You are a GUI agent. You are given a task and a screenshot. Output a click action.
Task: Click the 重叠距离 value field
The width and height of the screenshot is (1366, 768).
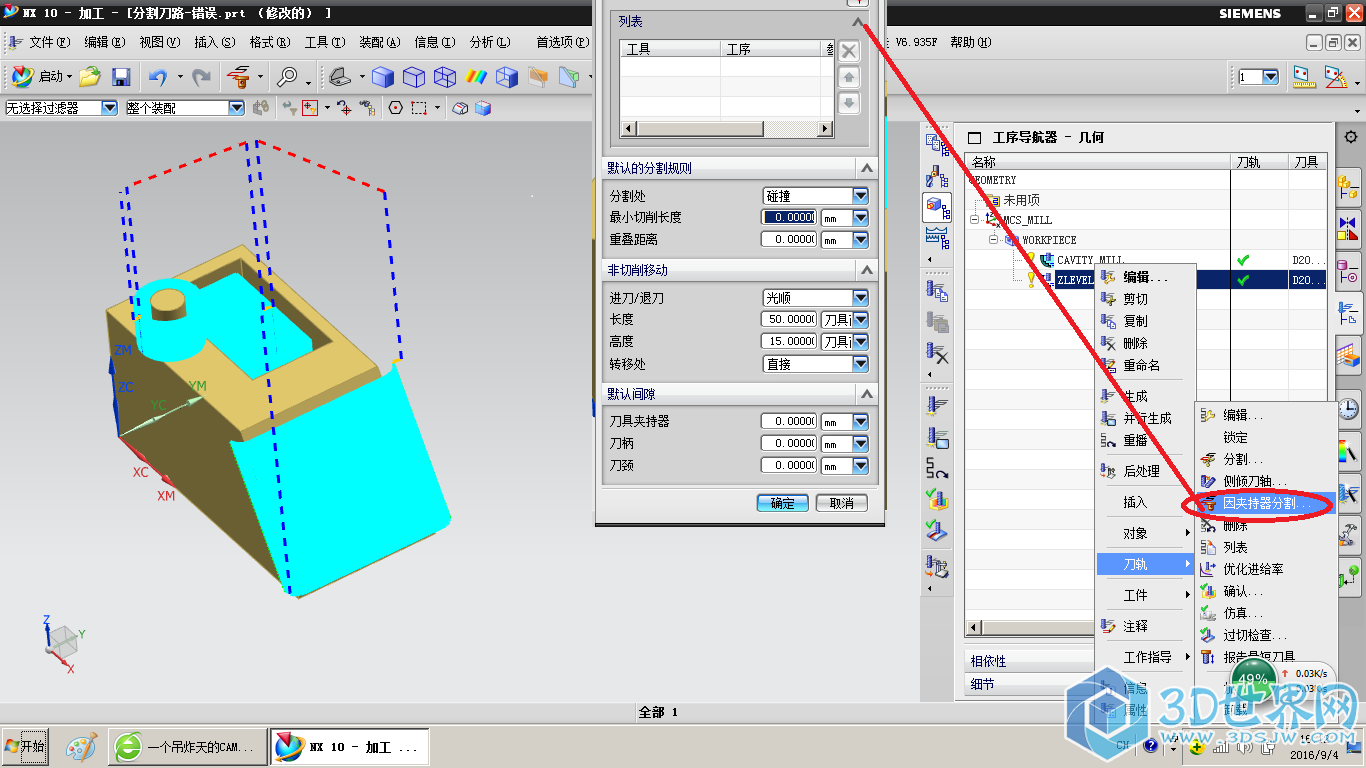(789, 240)
